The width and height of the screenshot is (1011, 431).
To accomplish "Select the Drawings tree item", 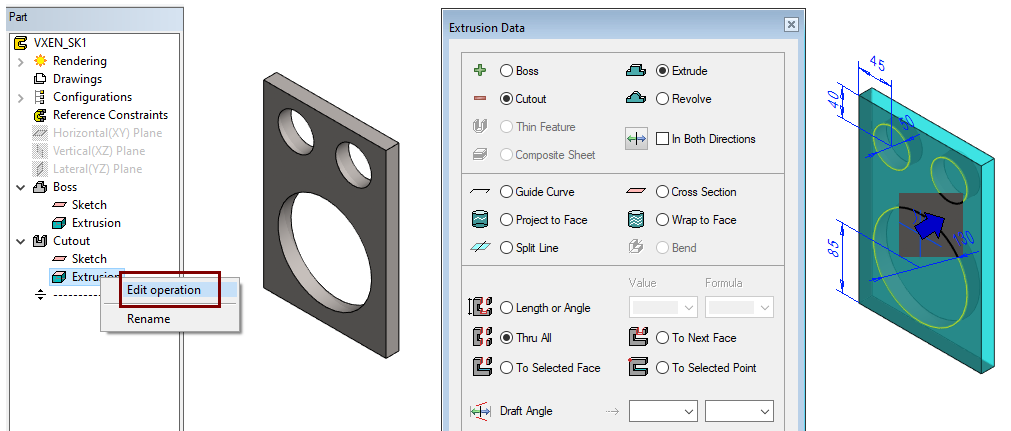I will (x=77, y=79).
